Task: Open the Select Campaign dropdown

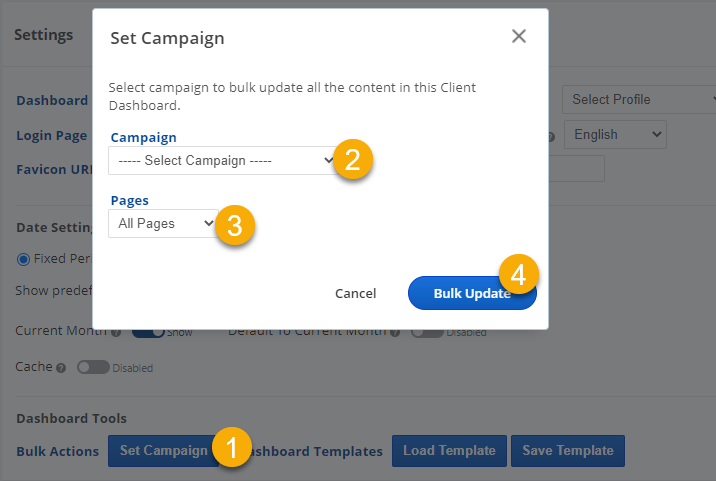Action: [222, 160]
